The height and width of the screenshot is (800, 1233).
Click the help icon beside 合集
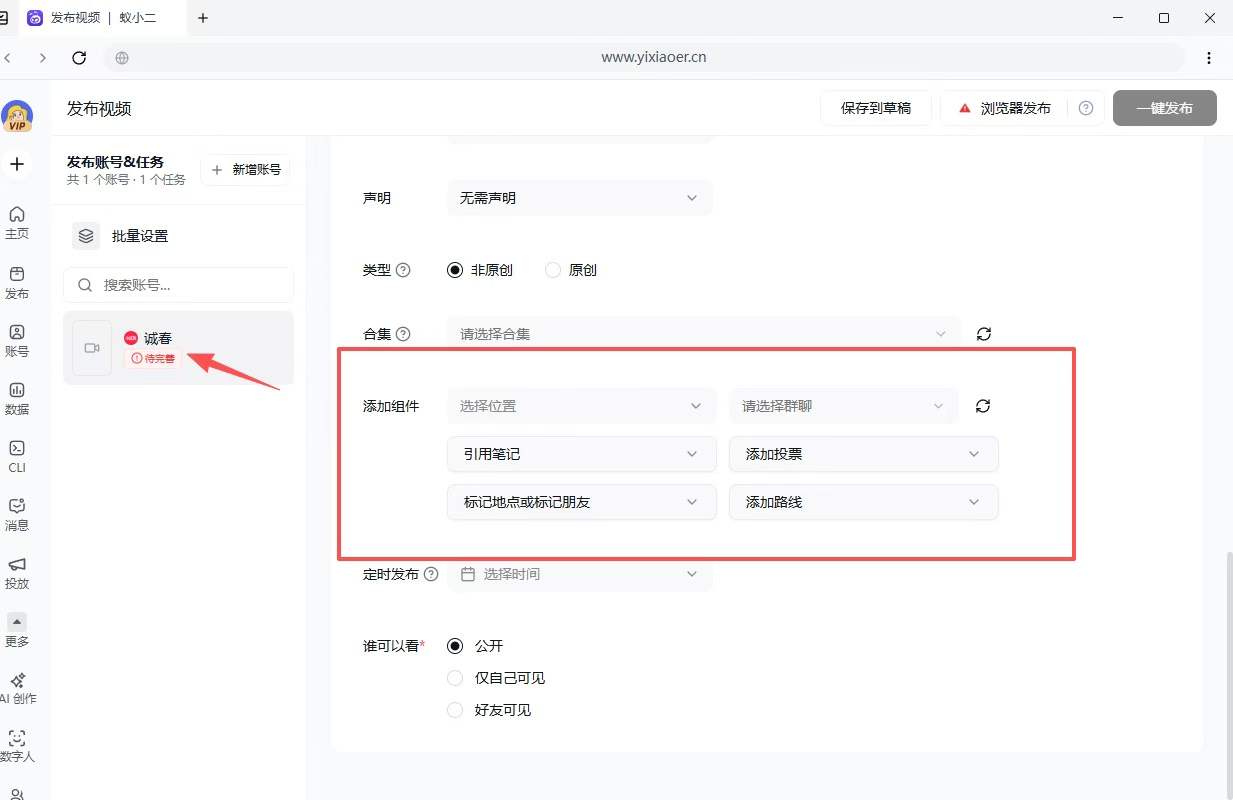point(403,334)
